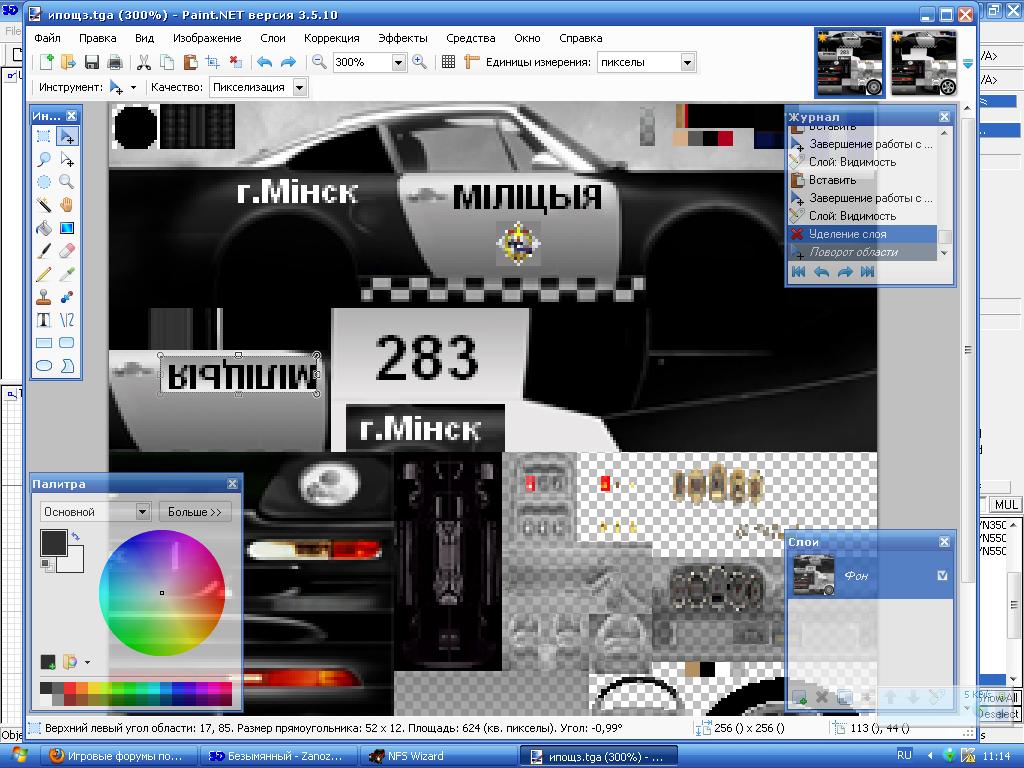Image resolution: width=1024 pixels, height=768 pixels.
Task: Open the Качество quality dropdown
Action: click(299, 87)
